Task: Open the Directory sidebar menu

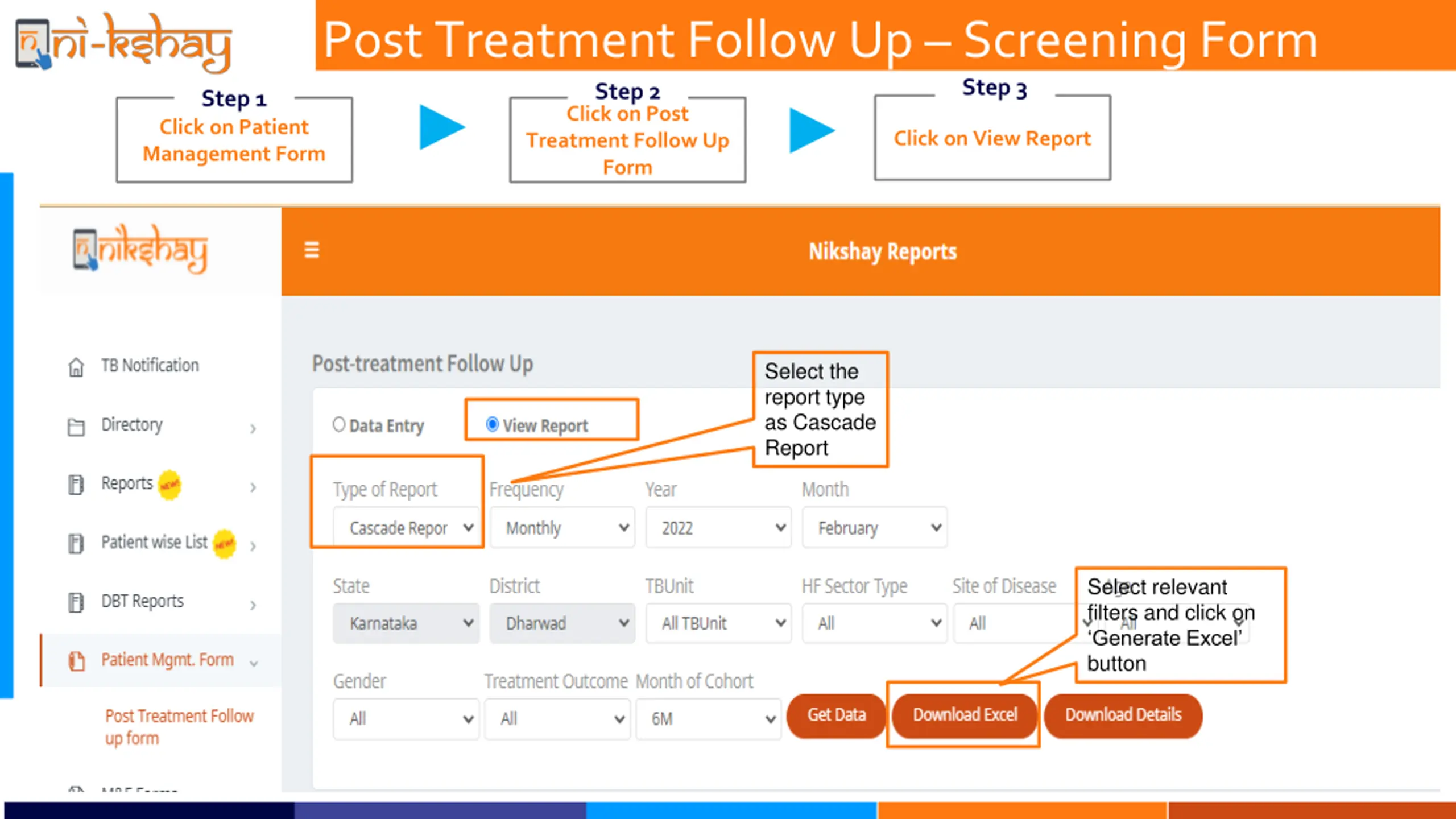Action: [x=132, y=424]
